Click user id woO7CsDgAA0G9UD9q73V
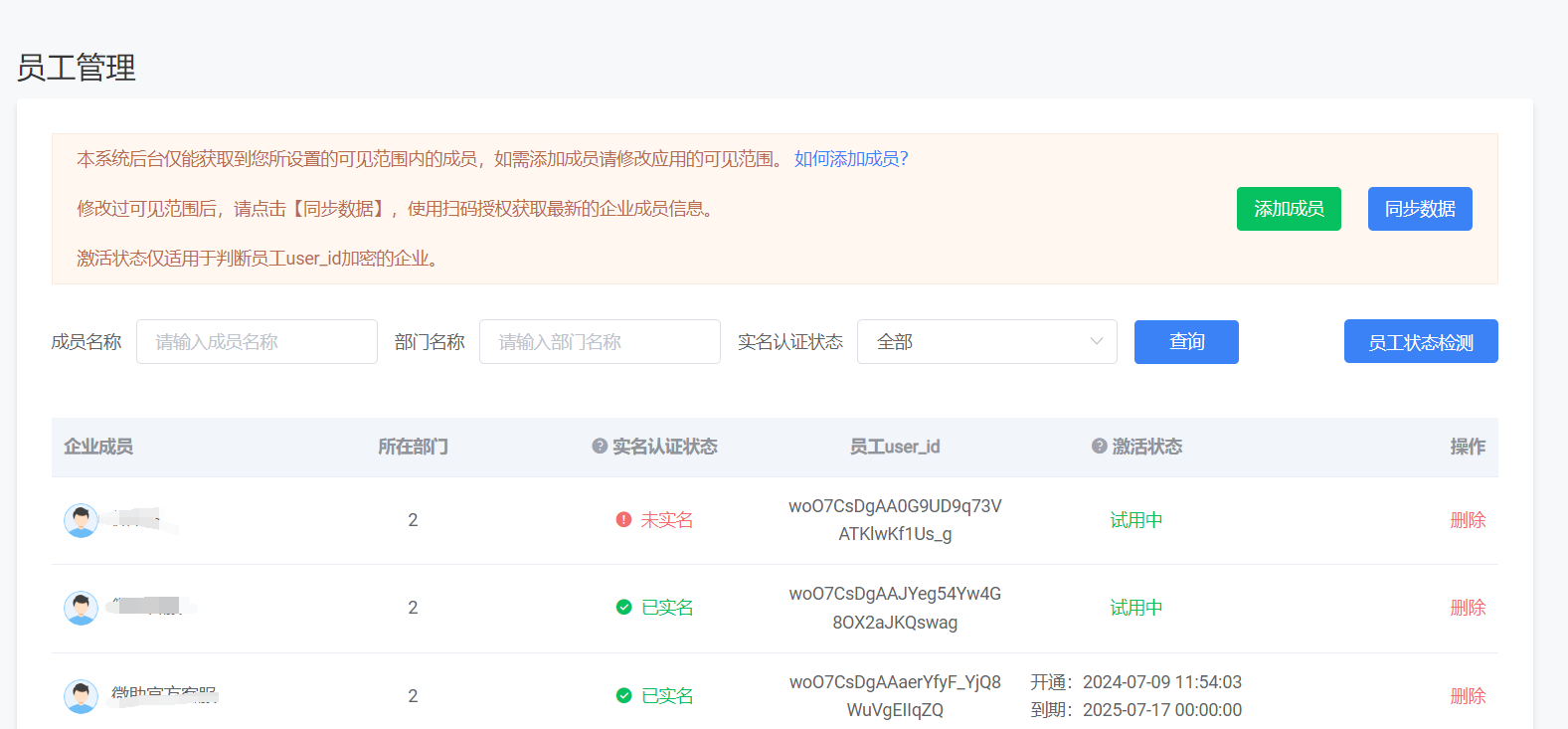The width and height of the screenshot is (1568, 729). (x=895, y=520)
